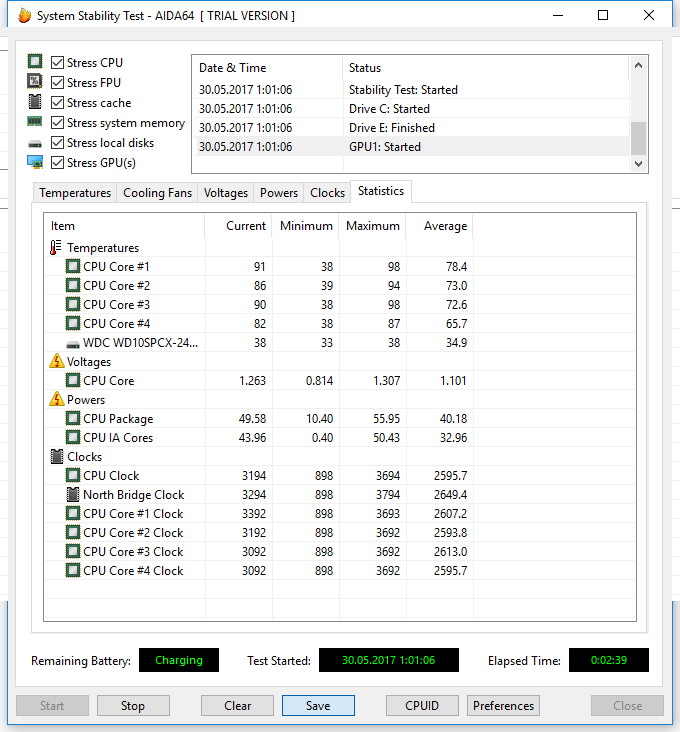Click the warning icon next to Voltages
The width and height of the screenshot is (680, 732).
(x=56, y=361)
